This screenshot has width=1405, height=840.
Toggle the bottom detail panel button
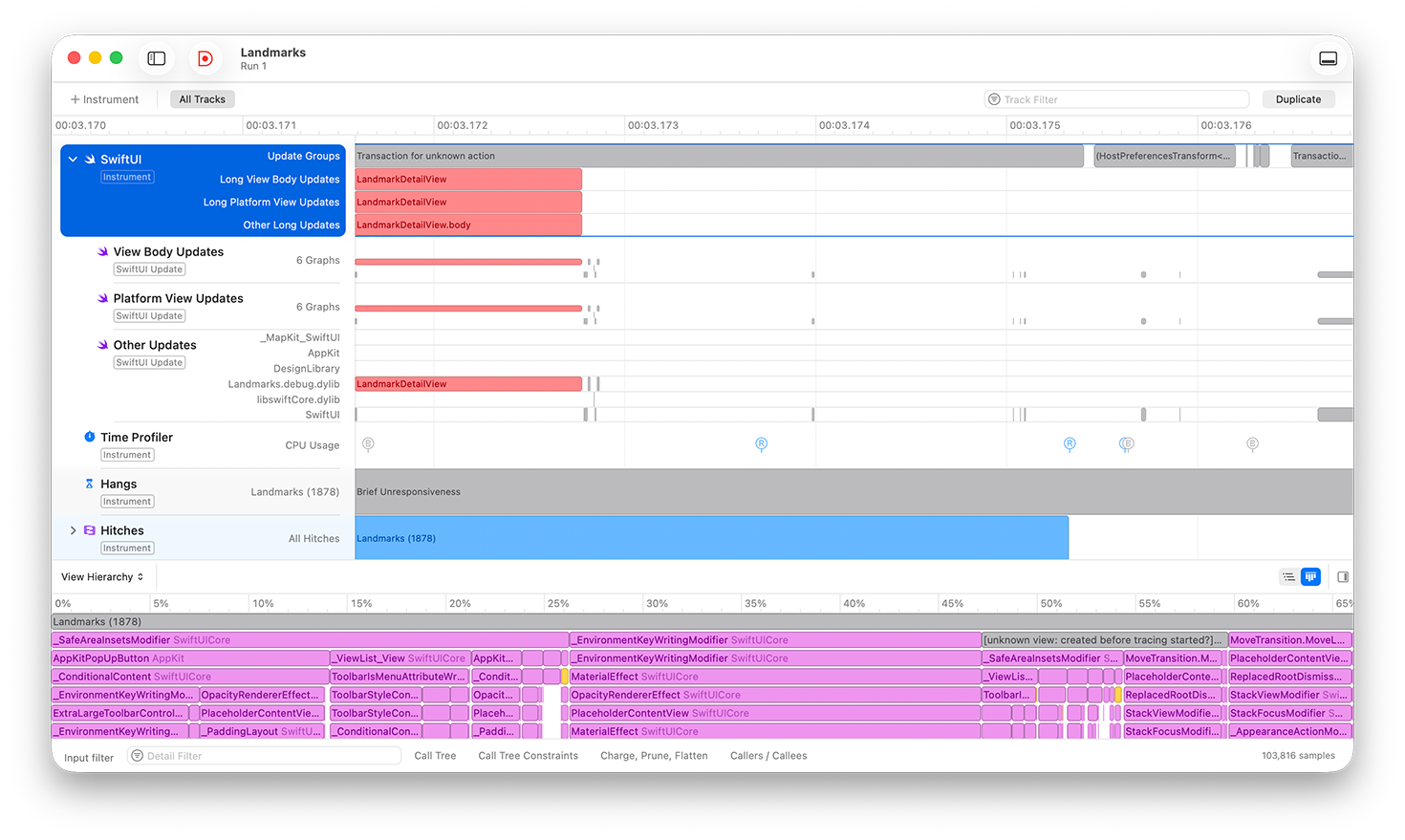tap(1328, 59)
